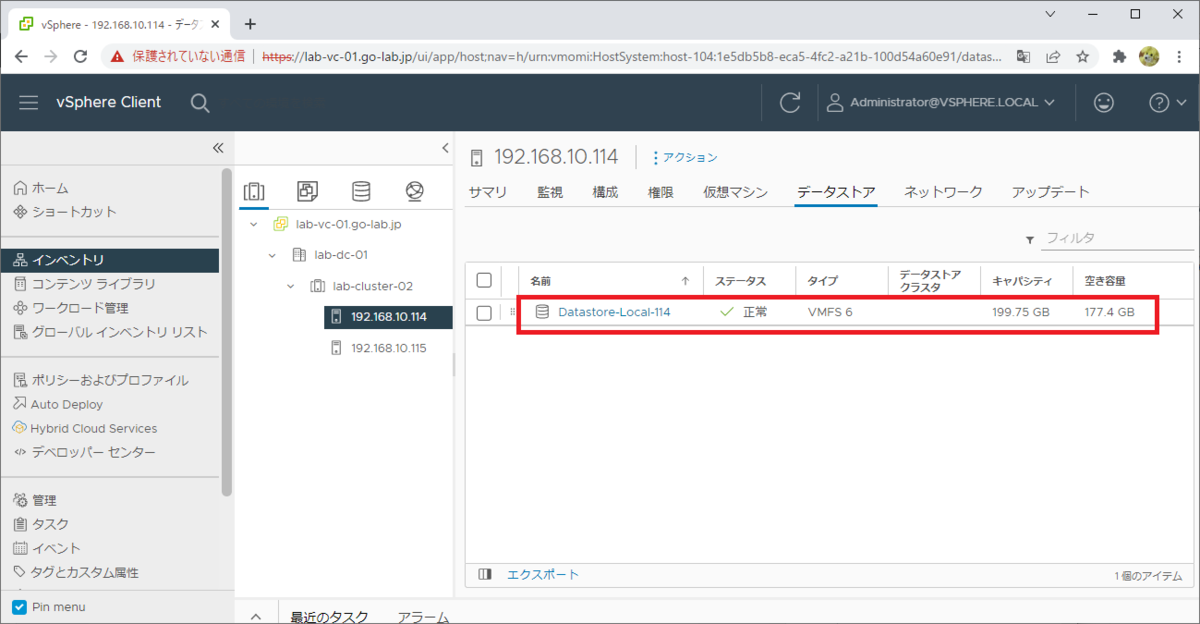This screenshot has height=624, width=1200.
Task: Switch to the ネットワーク tab
Action: [x=943, y=192]
